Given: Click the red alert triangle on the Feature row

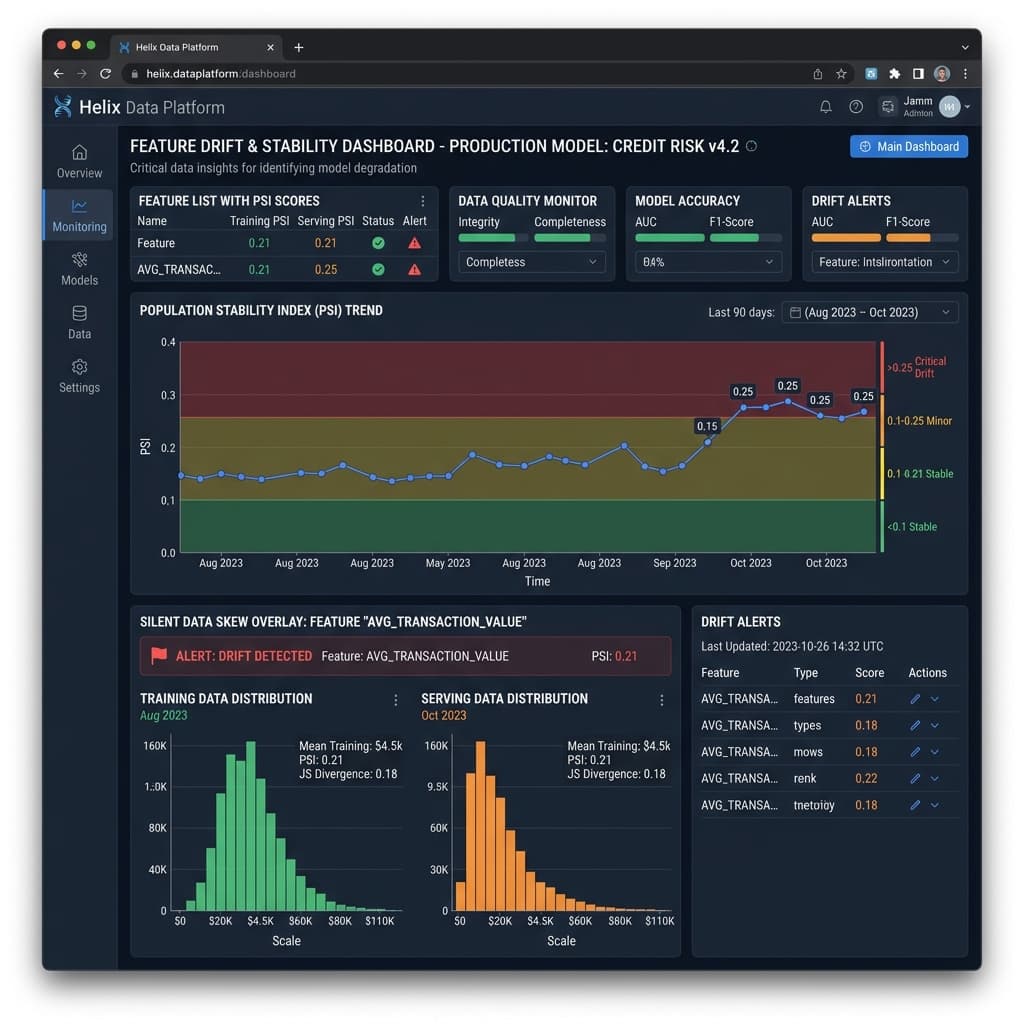Looking at the screenshot, I should point(415,242).
